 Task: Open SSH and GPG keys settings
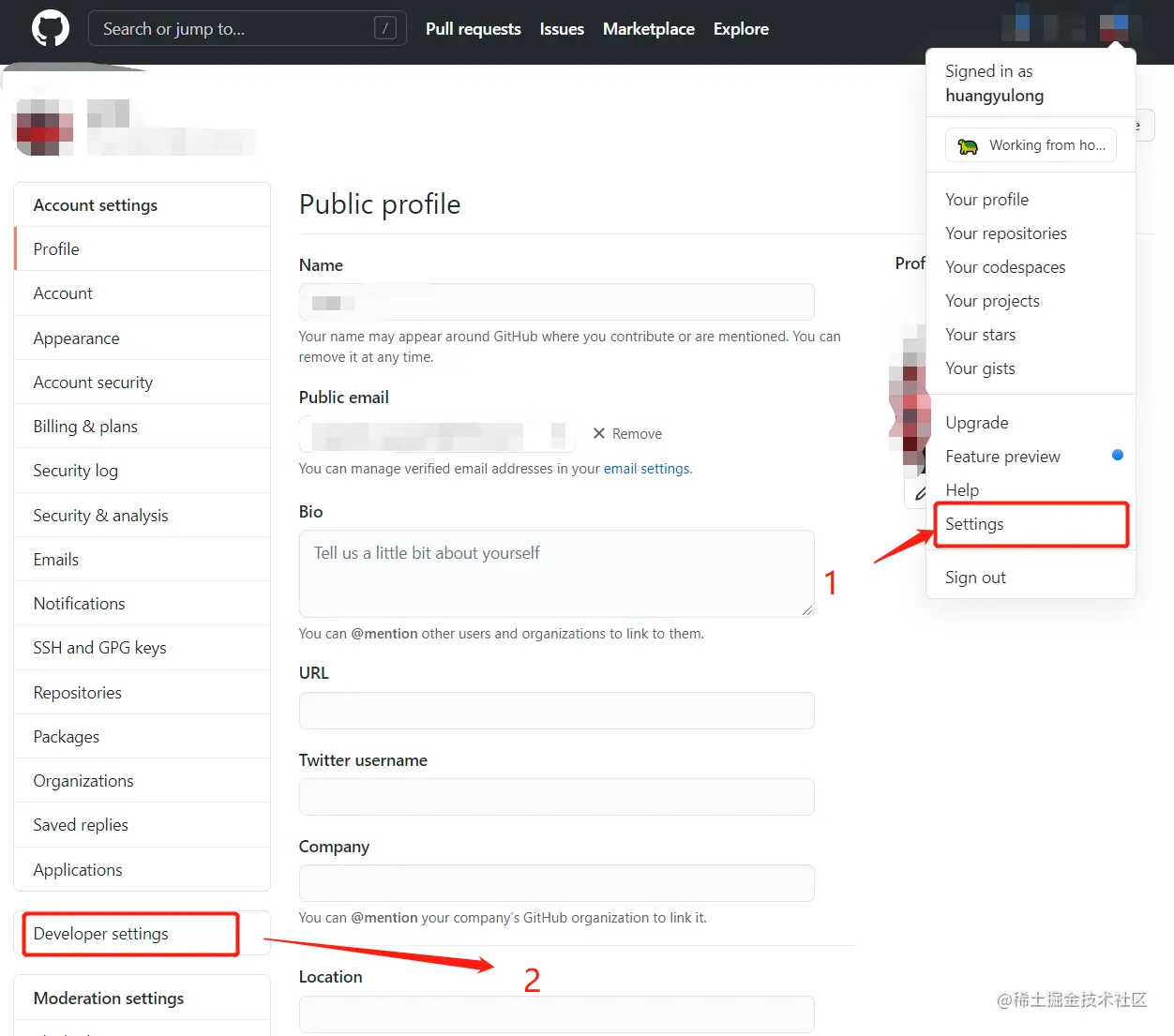pos(99,647)
